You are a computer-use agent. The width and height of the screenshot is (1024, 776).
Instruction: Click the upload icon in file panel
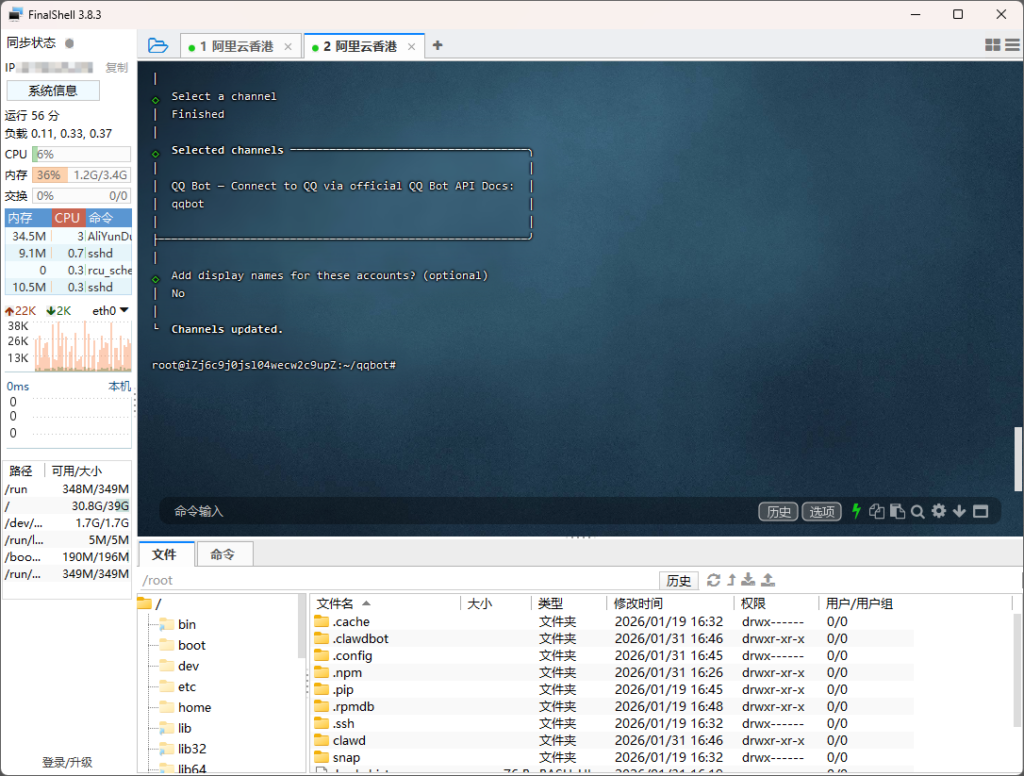pos(768,580)
